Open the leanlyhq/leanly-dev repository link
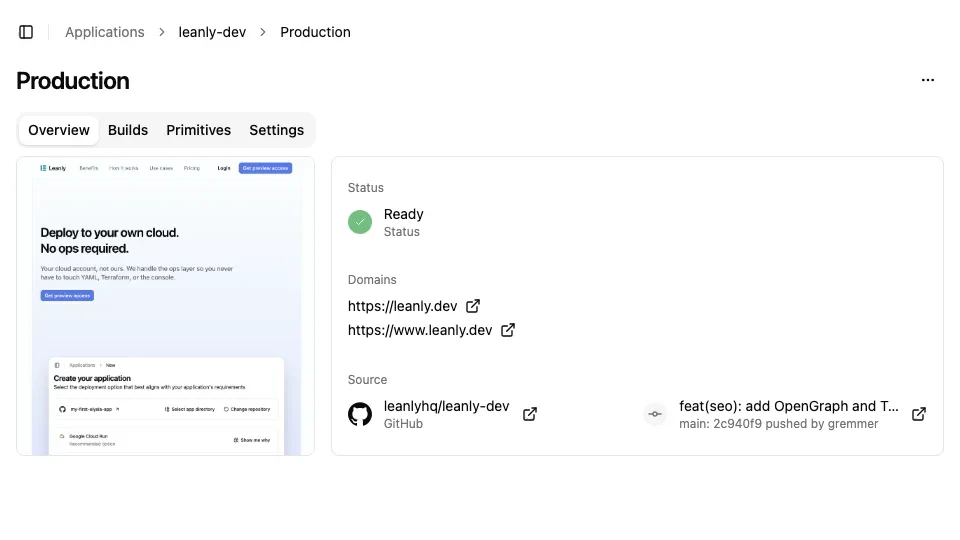The width and height of the screenshot is (960, 540). [446, 407]
